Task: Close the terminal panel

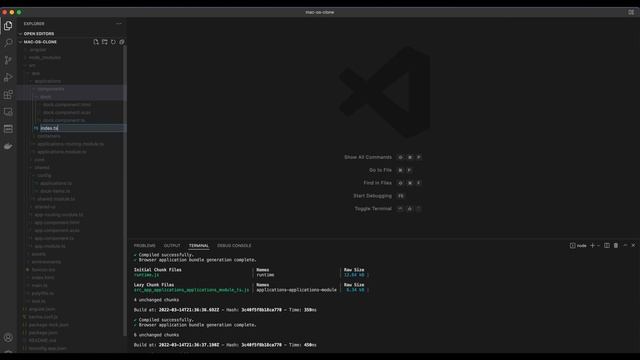Action: point(633,246)
